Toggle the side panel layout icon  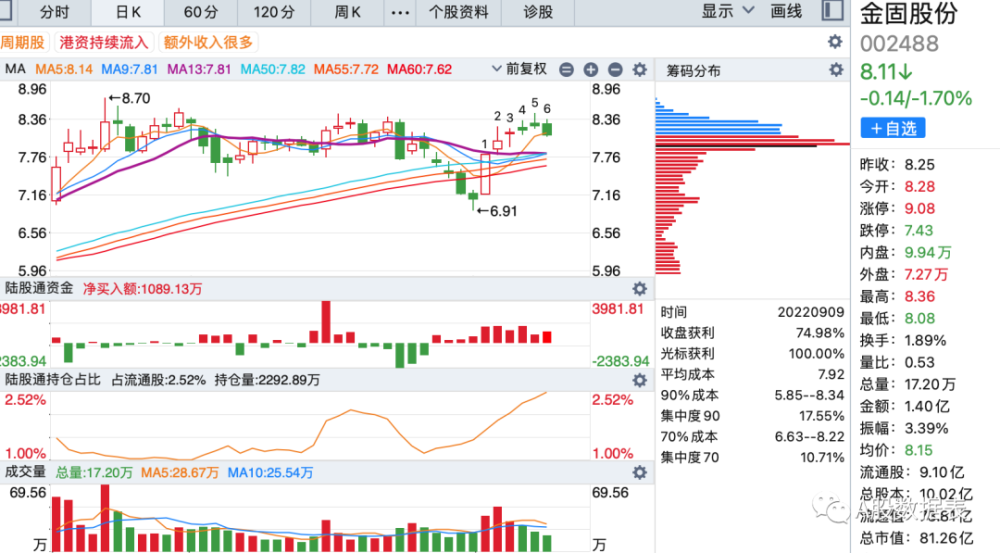click(x=832, y=10)
